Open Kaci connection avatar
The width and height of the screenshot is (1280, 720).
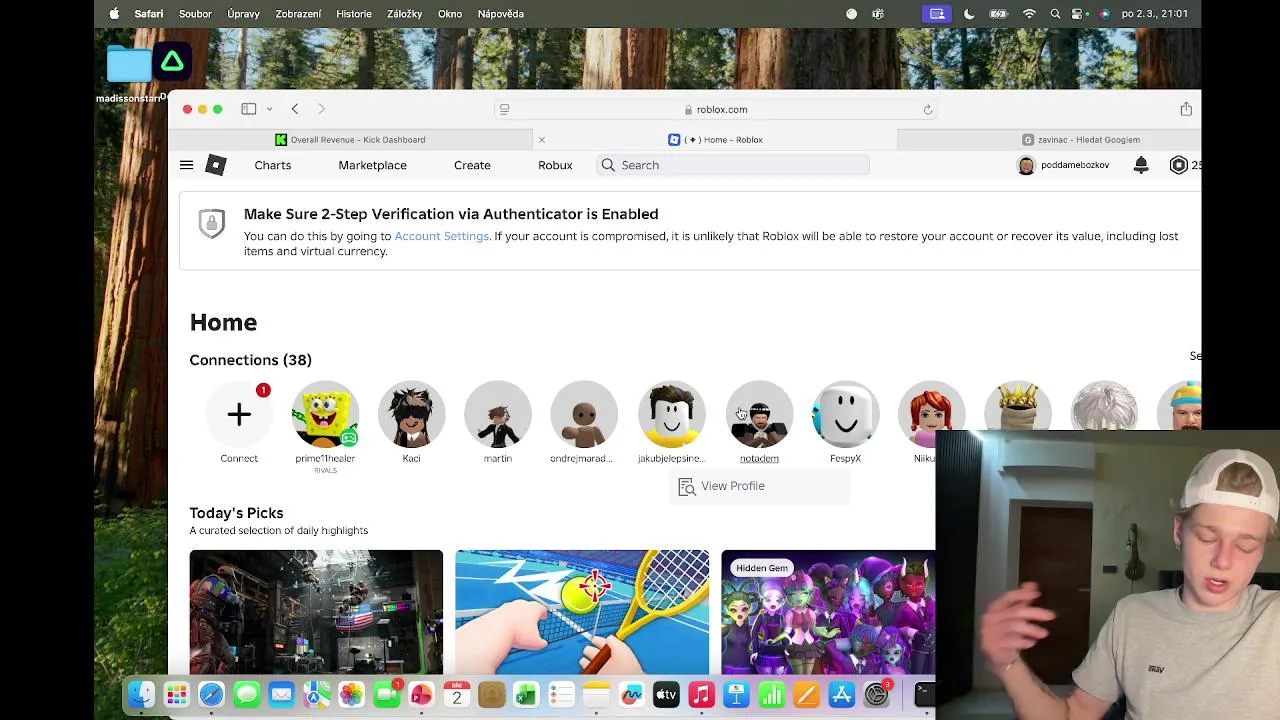tap(411, 414)
